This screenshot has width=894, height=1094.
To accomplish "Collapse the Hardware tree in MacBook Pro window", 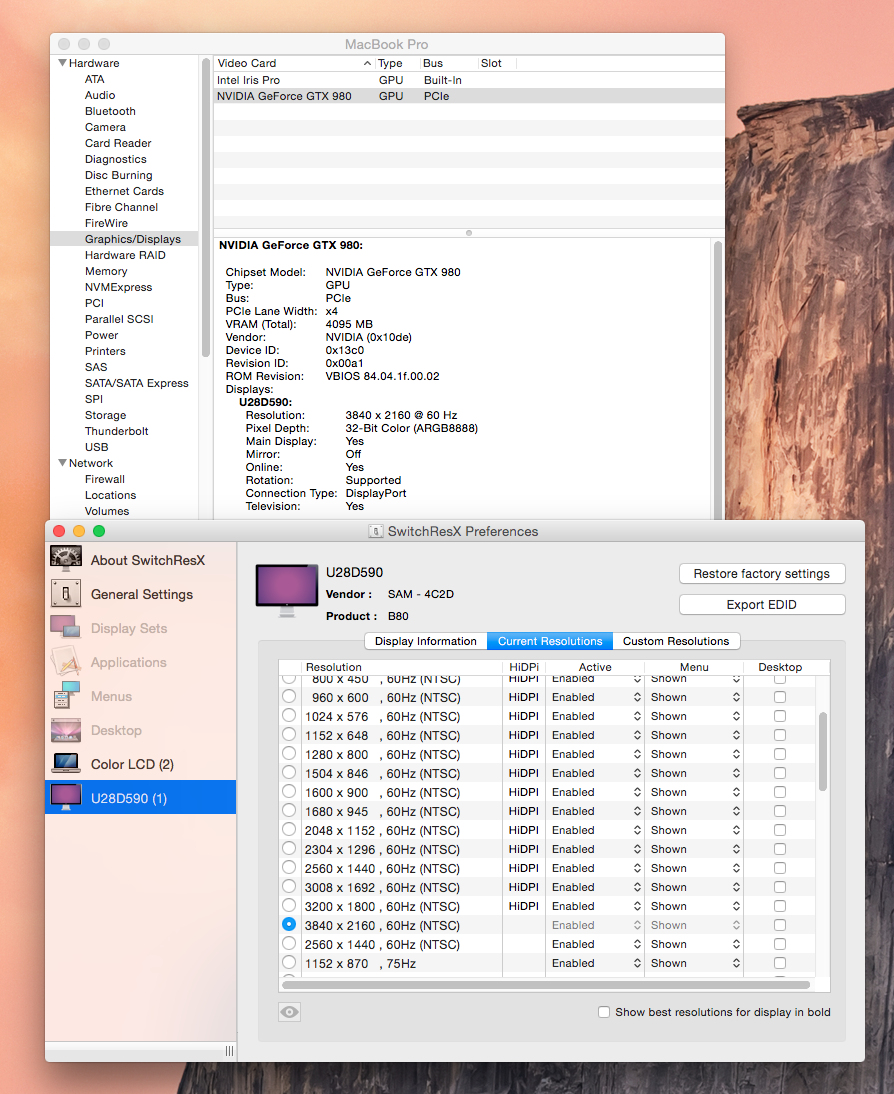I will (x=63, y=63).
